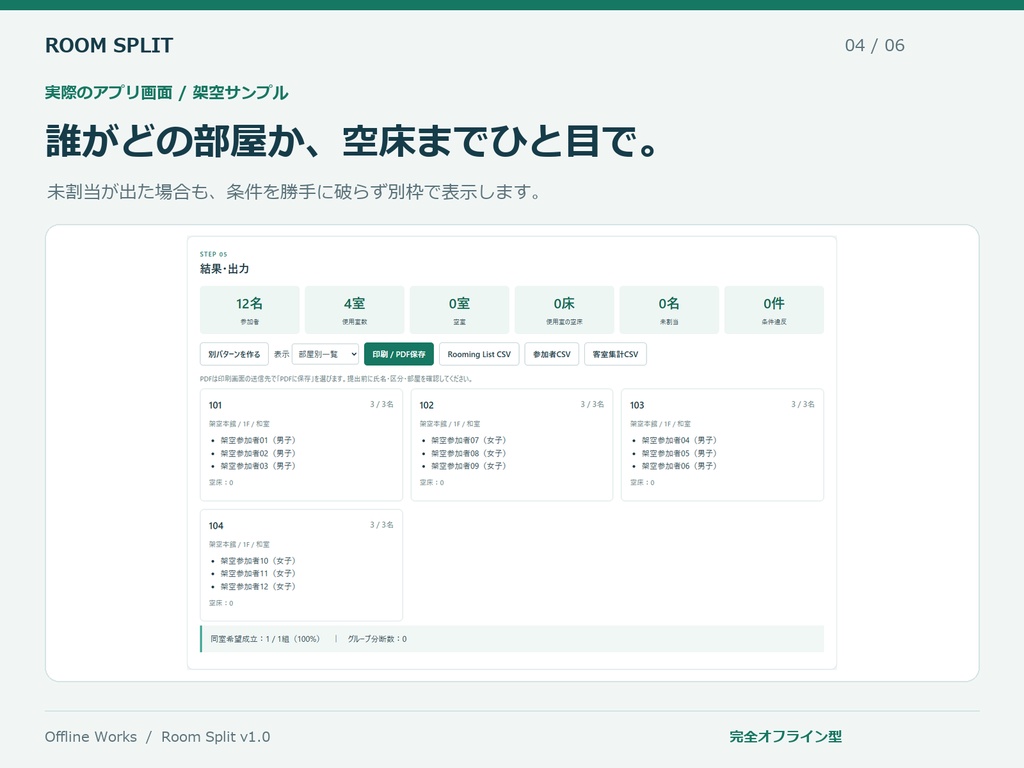Select participant 架空参加者10（女子）

click(258, 561)
